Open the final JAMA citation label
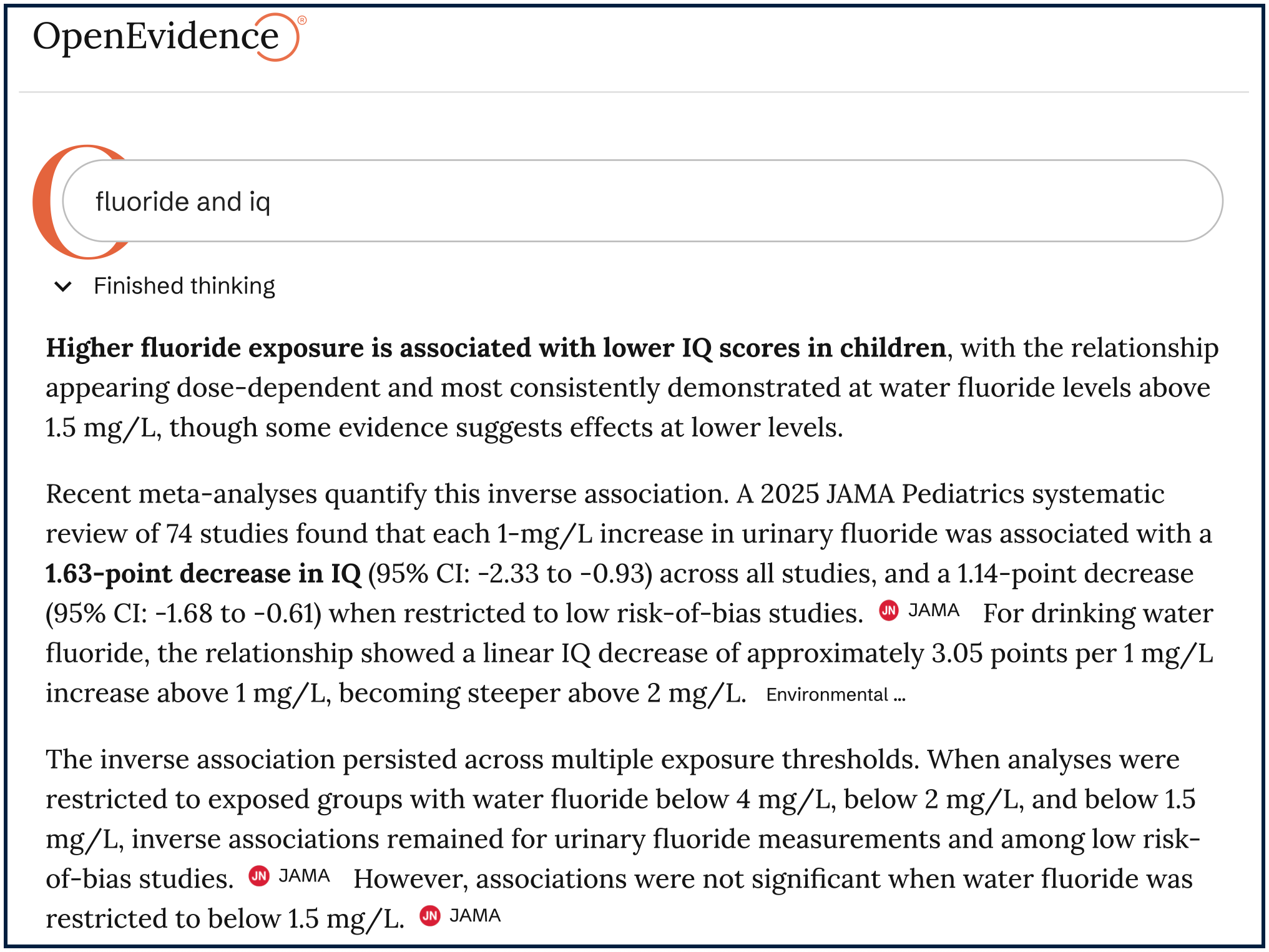Screen dimensions: 1269x952 point(474,916)
